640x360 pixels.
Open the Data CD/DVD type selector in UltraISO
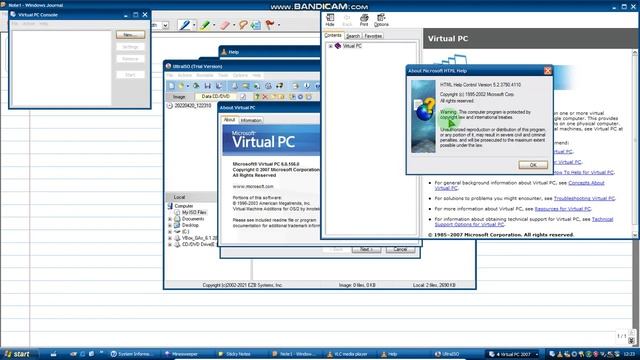(216, 96)
